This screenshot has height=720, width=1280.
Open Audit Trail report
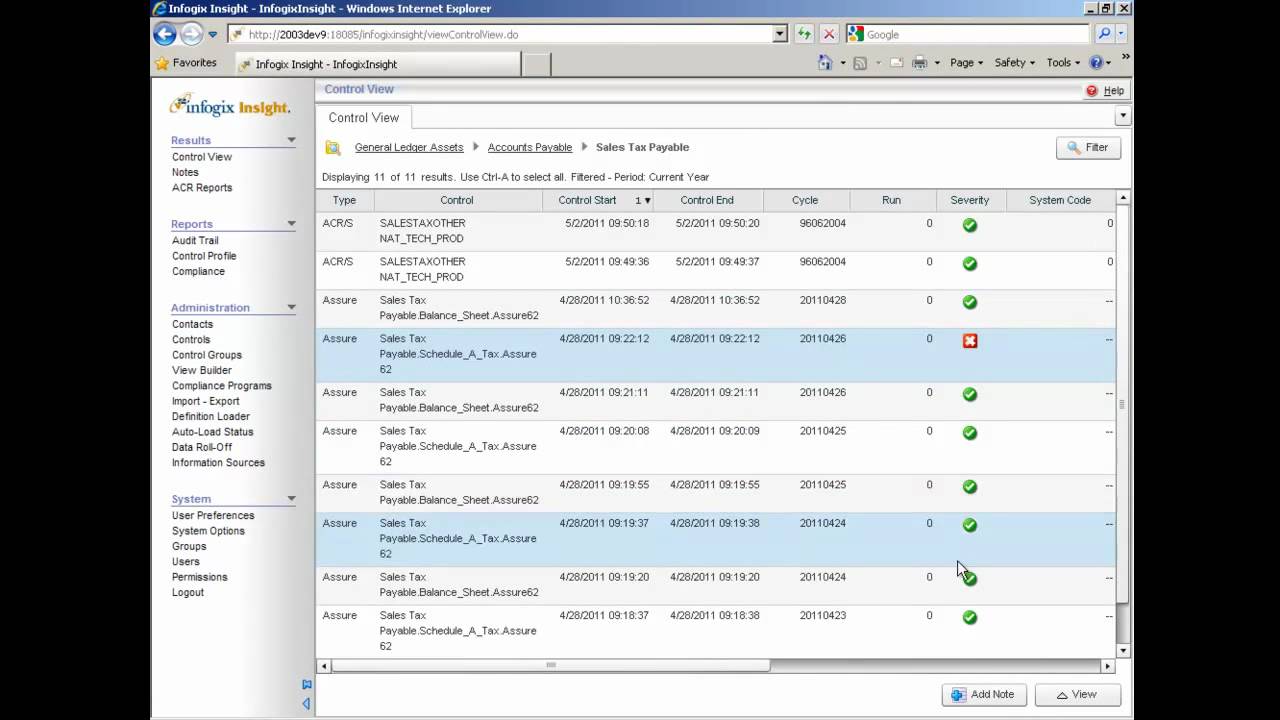point(195,241)
